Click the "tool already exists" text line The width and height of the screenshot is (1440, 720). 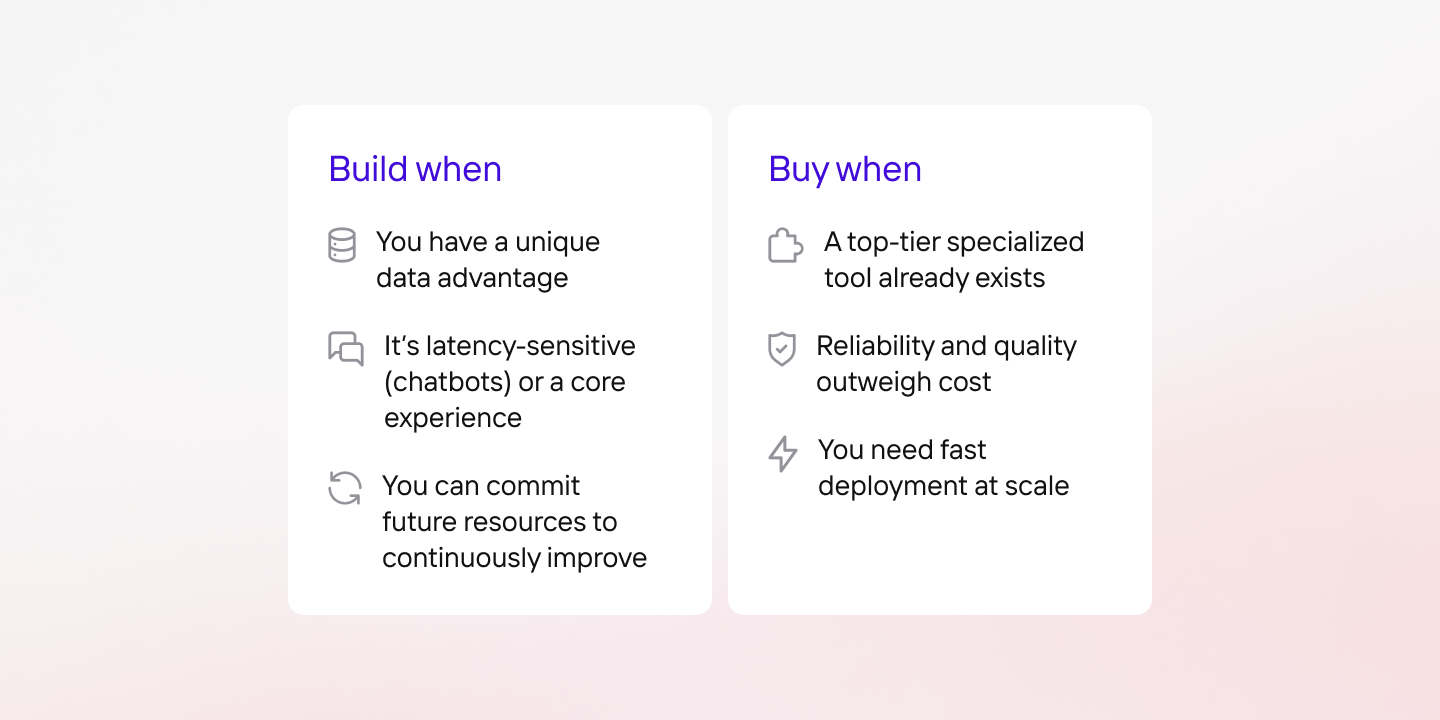point(934,278)
